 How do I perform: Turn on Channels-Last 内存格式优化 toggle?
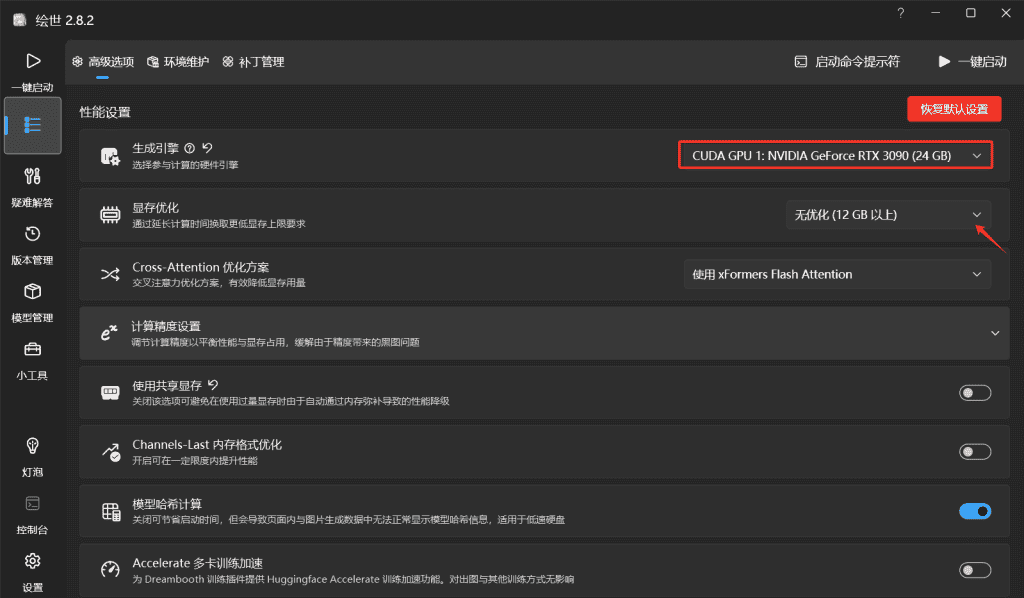(x=974, y=452)
